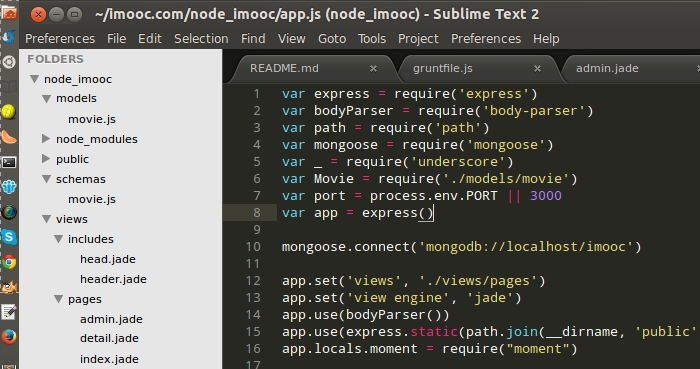The height and width of the screenshot is (369, 700).
Task: Place cursor on './models/movie' string
Action: pyautogui.click(x=504, y=178)
